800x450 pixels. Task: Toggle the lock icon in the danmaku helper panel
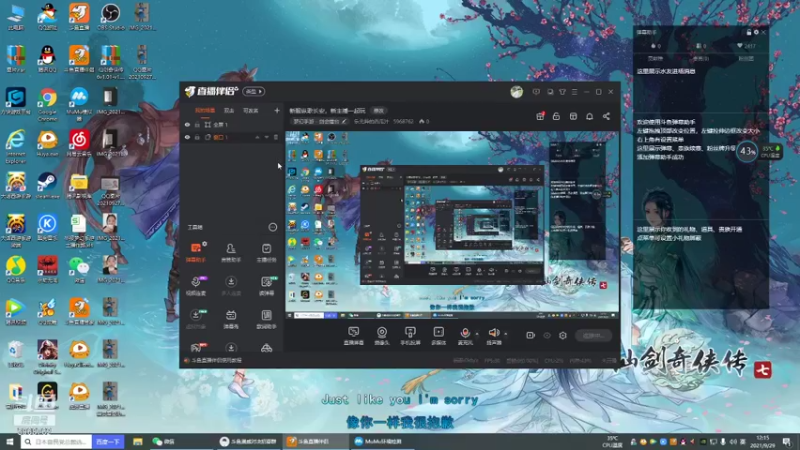tap(748, 32)
